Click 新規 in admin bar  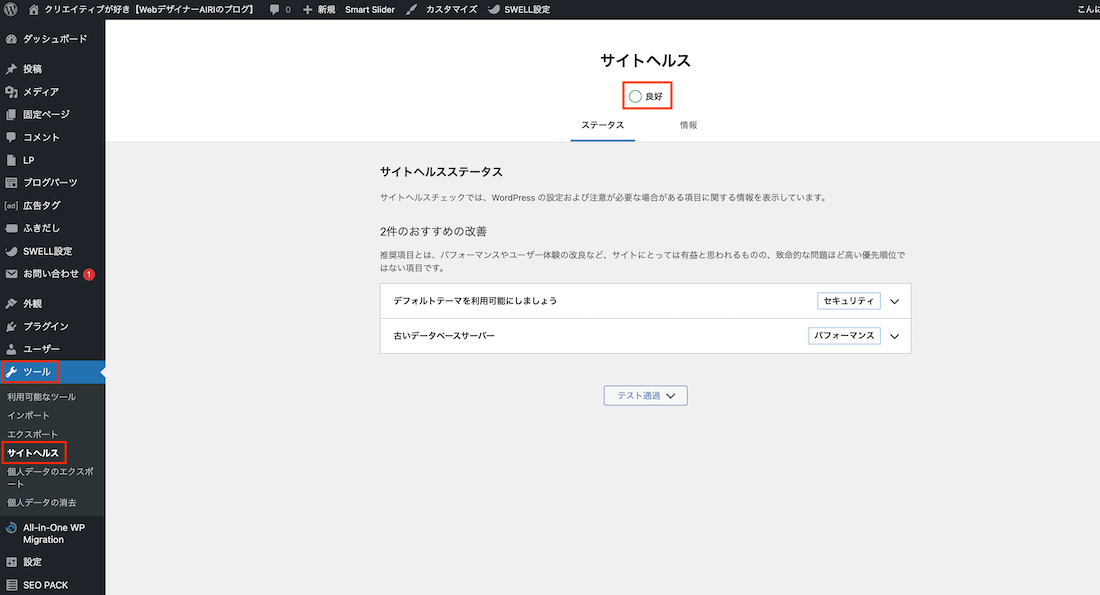[326, 9]
